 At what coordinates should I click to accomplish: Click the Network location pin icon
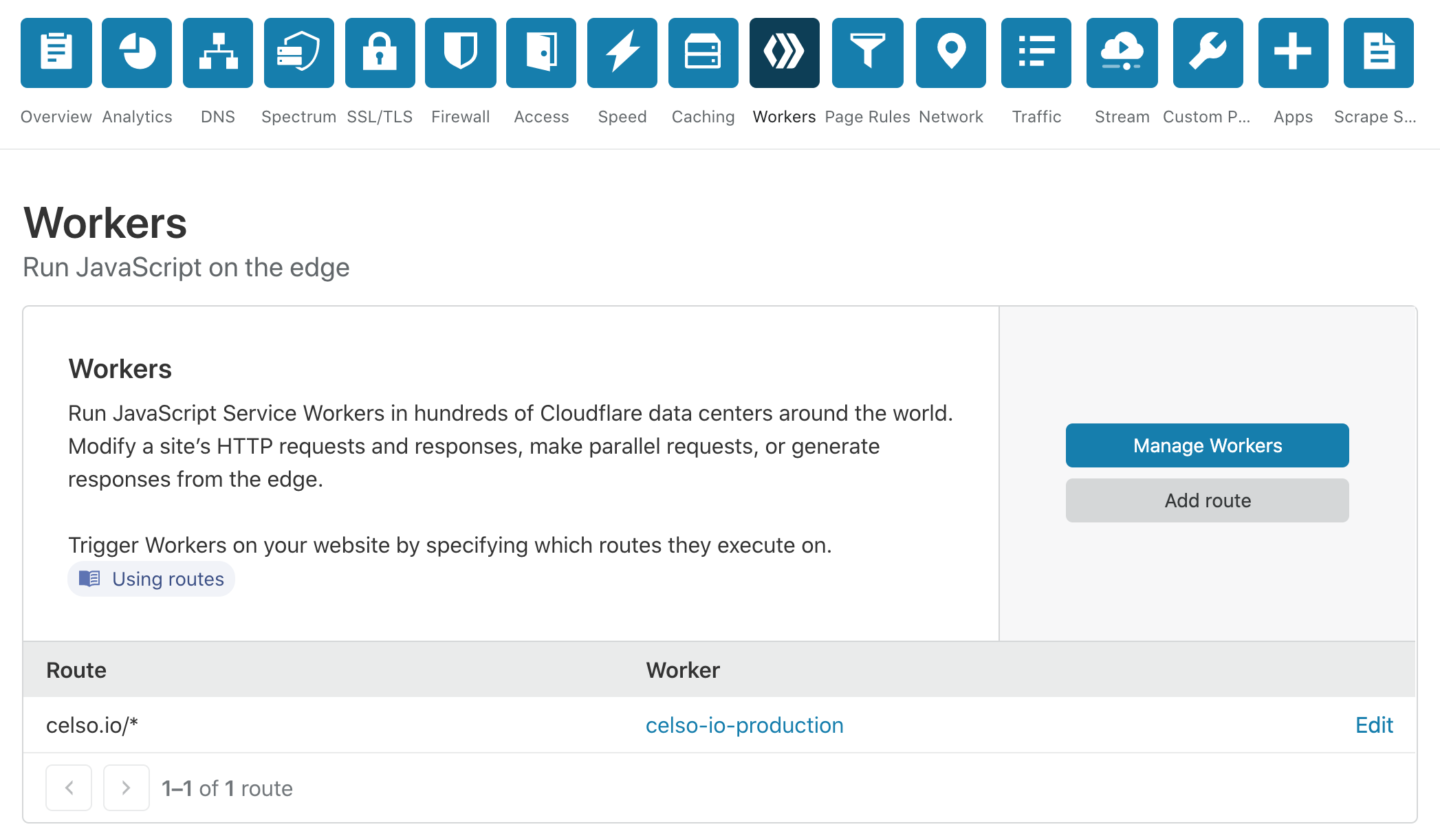tap(950, 52)
